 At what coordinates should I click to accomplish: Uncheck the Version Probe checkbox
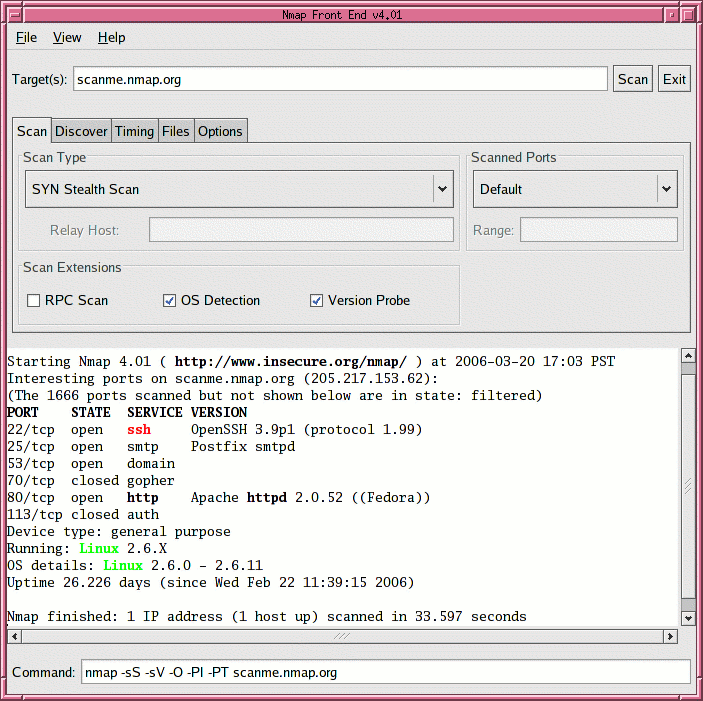pos(316,300)
